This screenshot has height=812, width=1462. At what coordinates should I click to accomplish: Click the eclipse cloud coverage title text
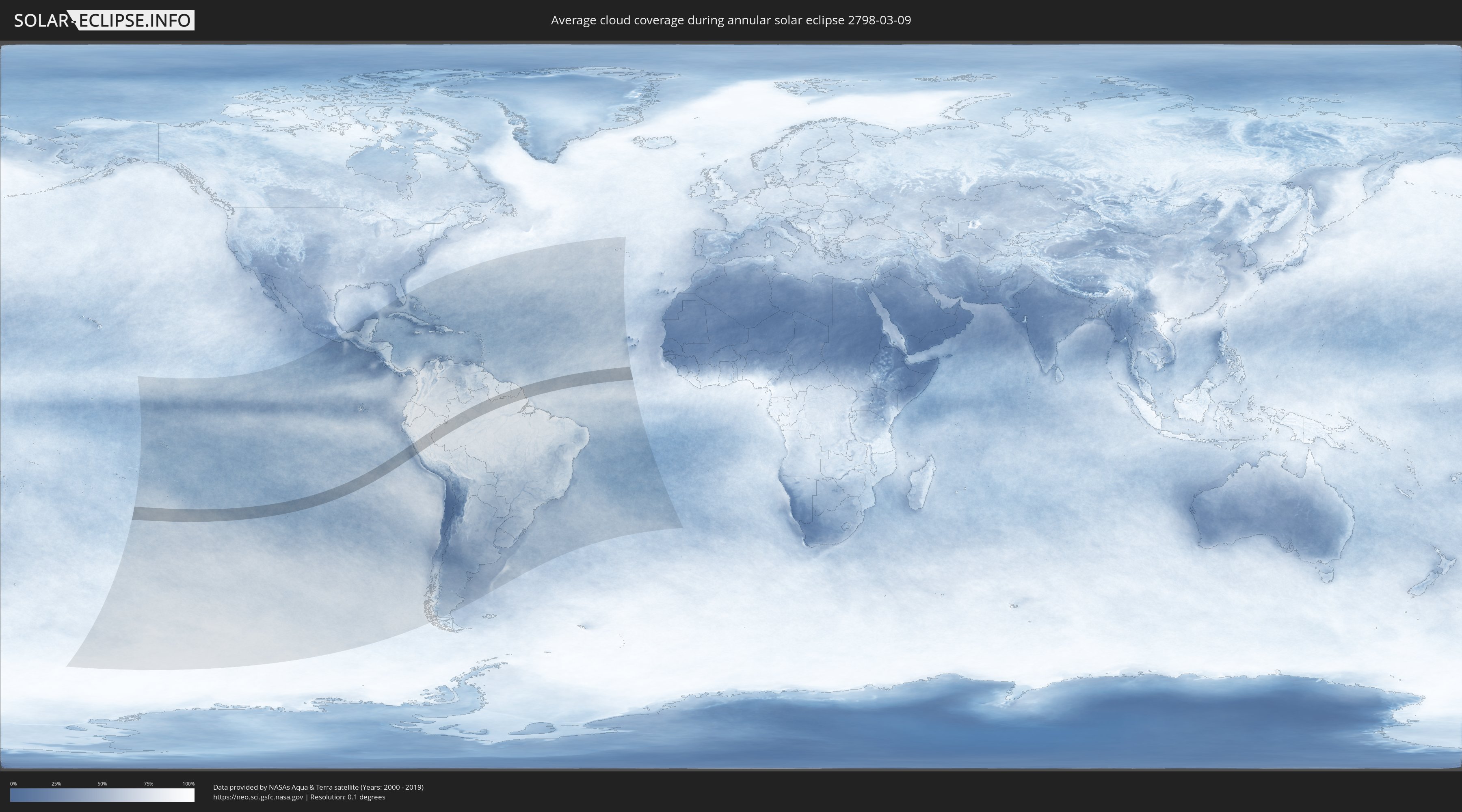click(x=731, y=20)
